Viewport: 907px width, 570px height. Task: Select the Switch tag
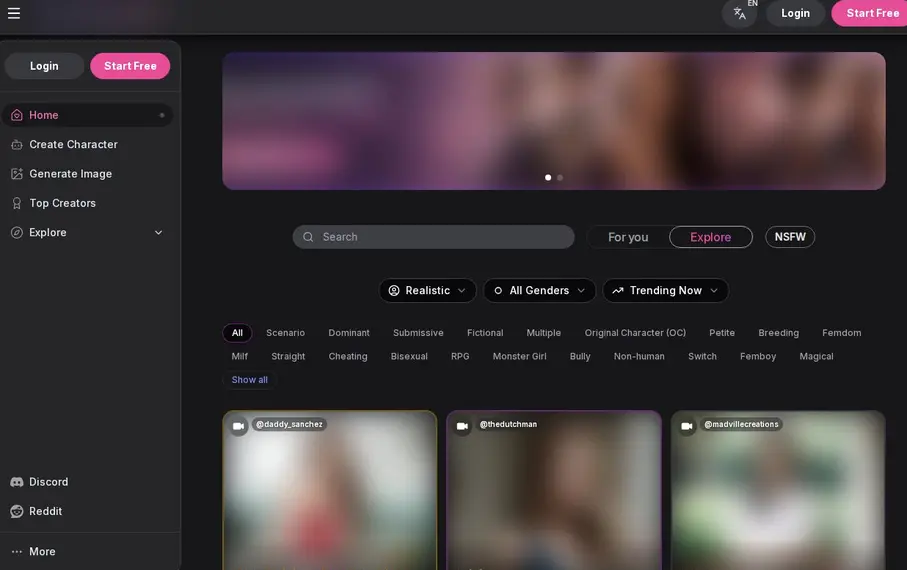[x=702, y=356]
